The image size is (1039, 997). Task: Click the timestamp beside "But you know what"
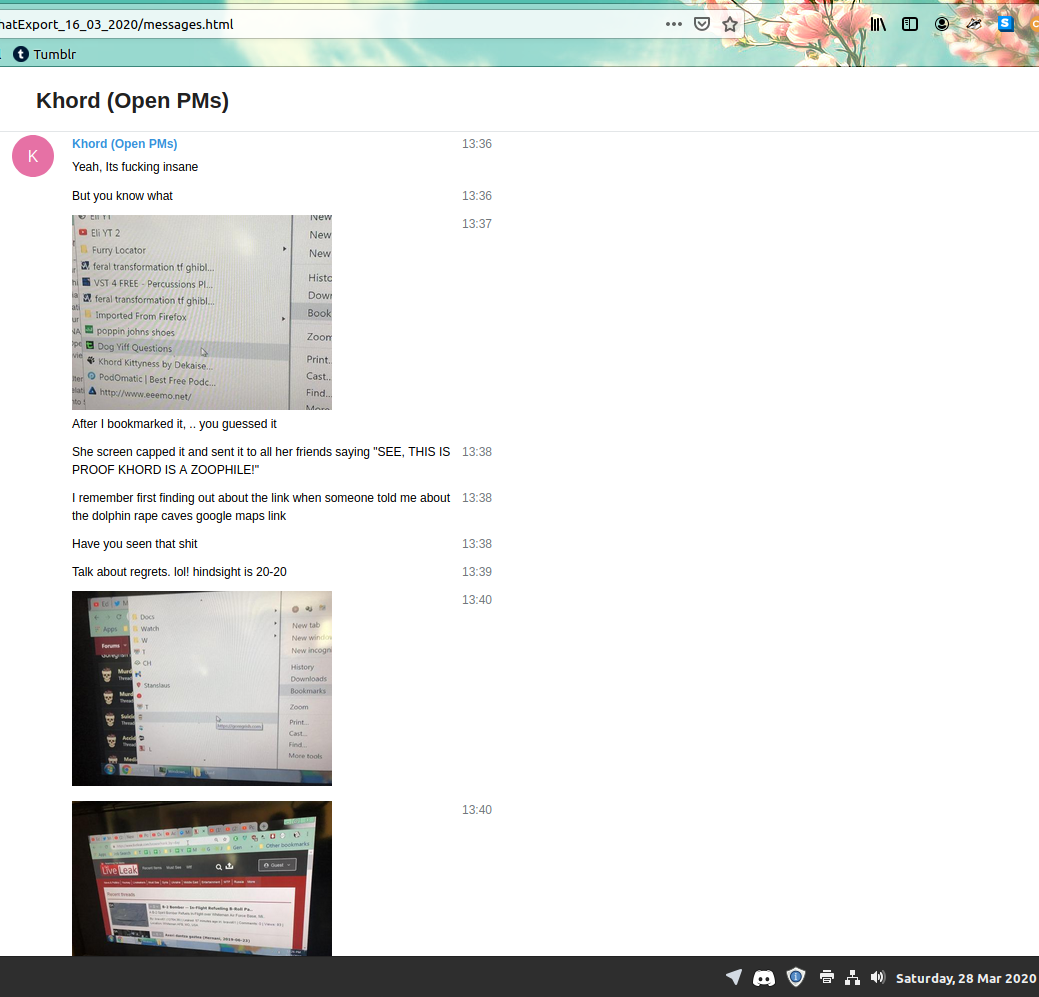pyautogui.click(x=477, y=196)
